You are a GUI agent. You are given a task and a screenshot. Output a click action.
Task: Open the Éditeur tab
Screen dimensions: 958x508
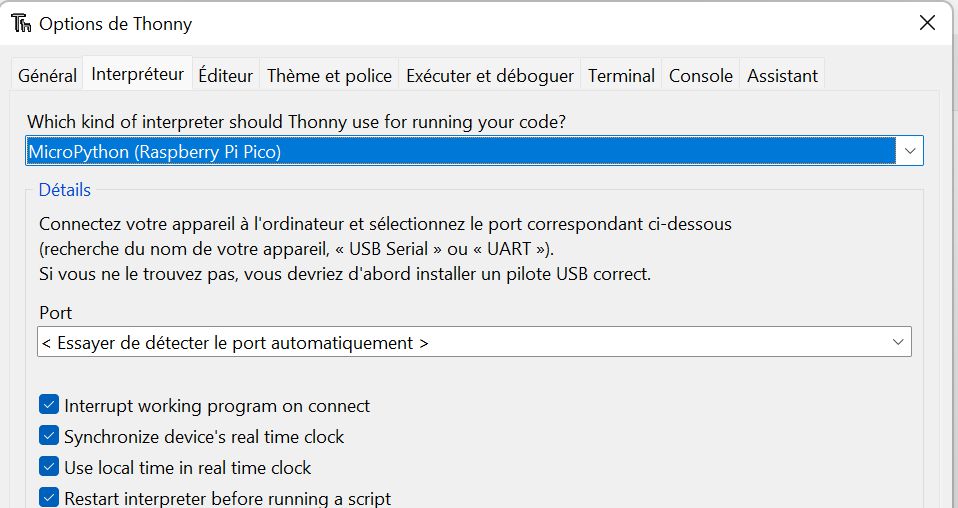point(225,76)
